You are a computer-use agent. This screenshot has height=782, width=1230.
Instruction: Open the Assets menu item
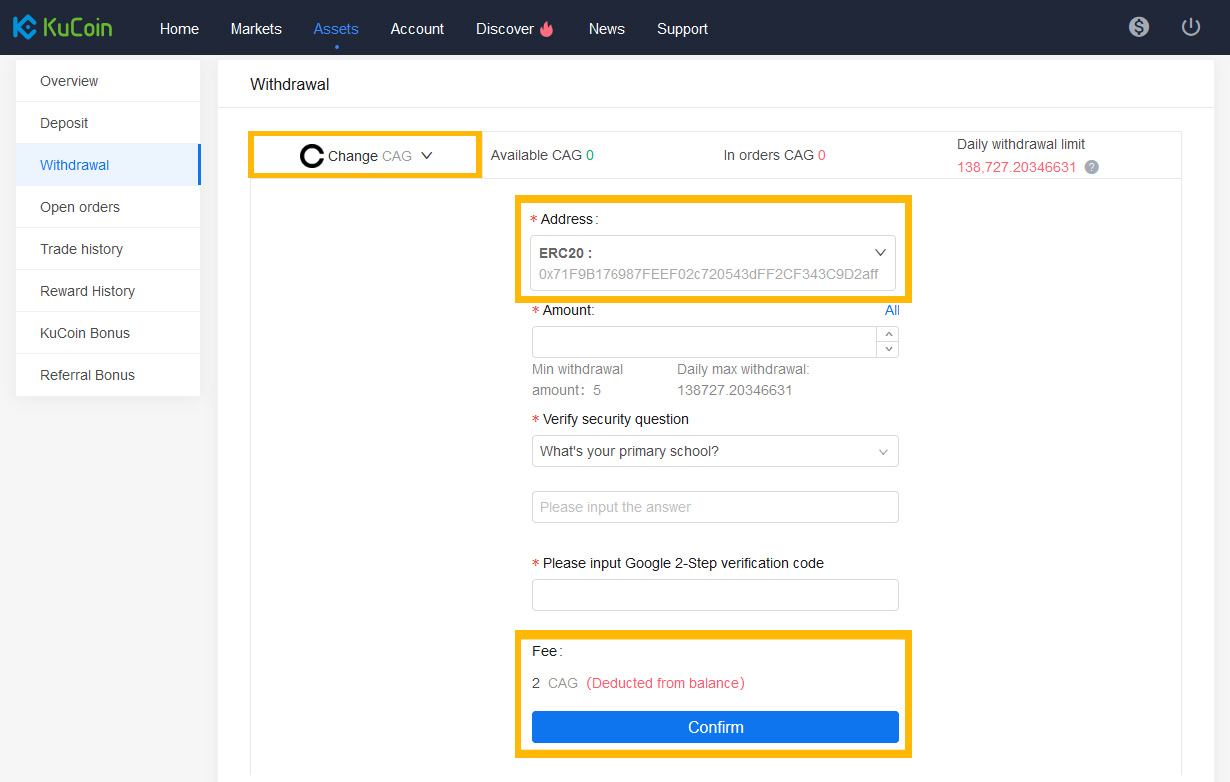point(336,29)
